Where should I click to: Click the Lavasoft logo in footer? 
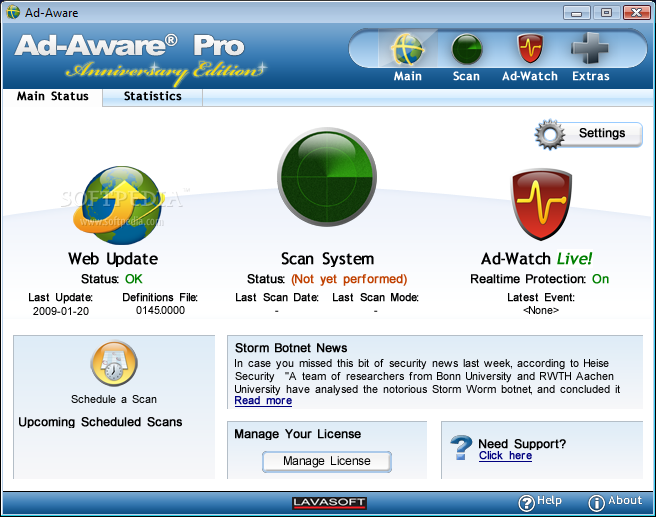click(x=329, y=503)
